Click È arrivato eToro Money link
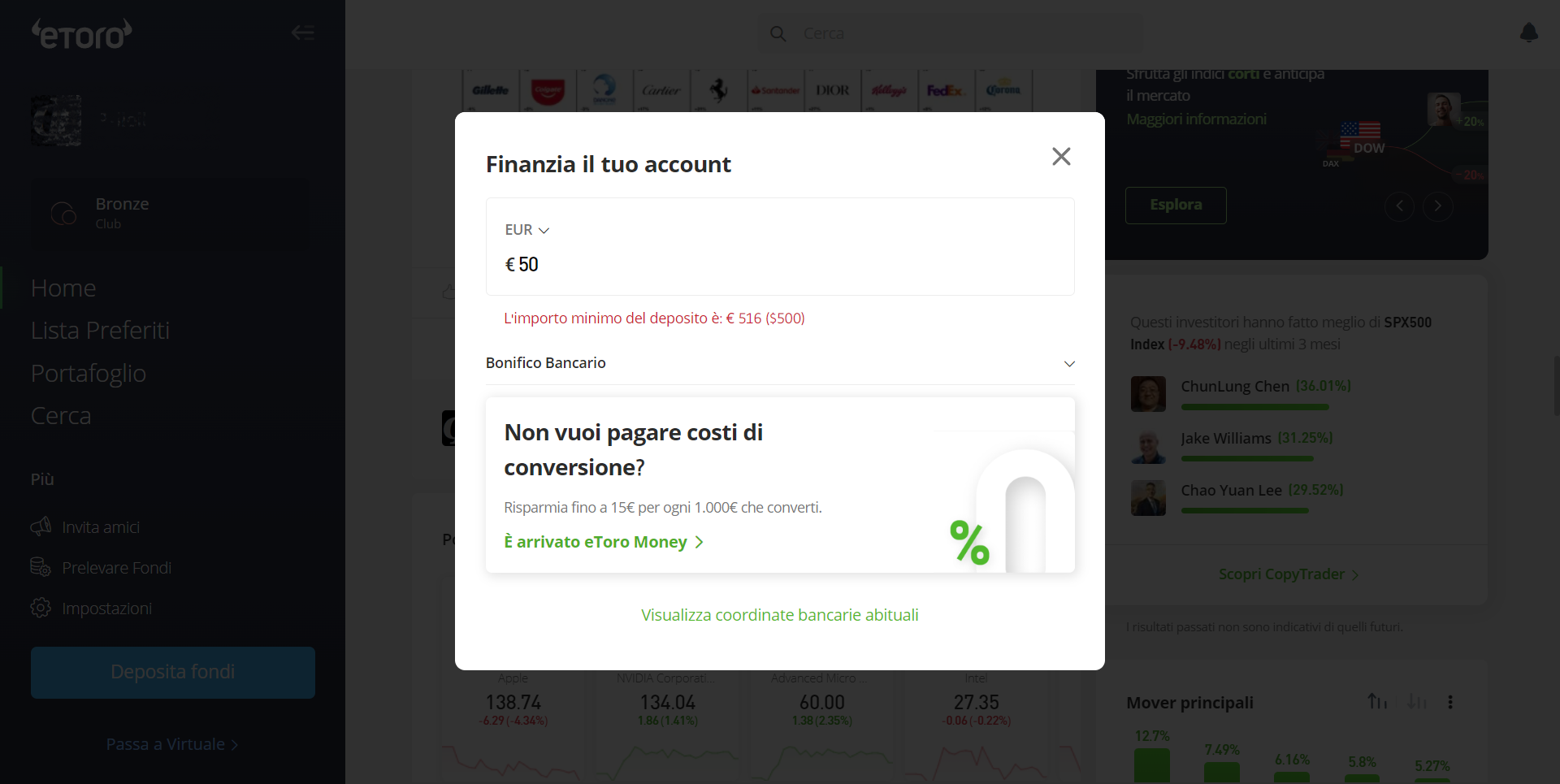Screen dimensions: 1560x784 pyautogui.click(x=603, y=542)
